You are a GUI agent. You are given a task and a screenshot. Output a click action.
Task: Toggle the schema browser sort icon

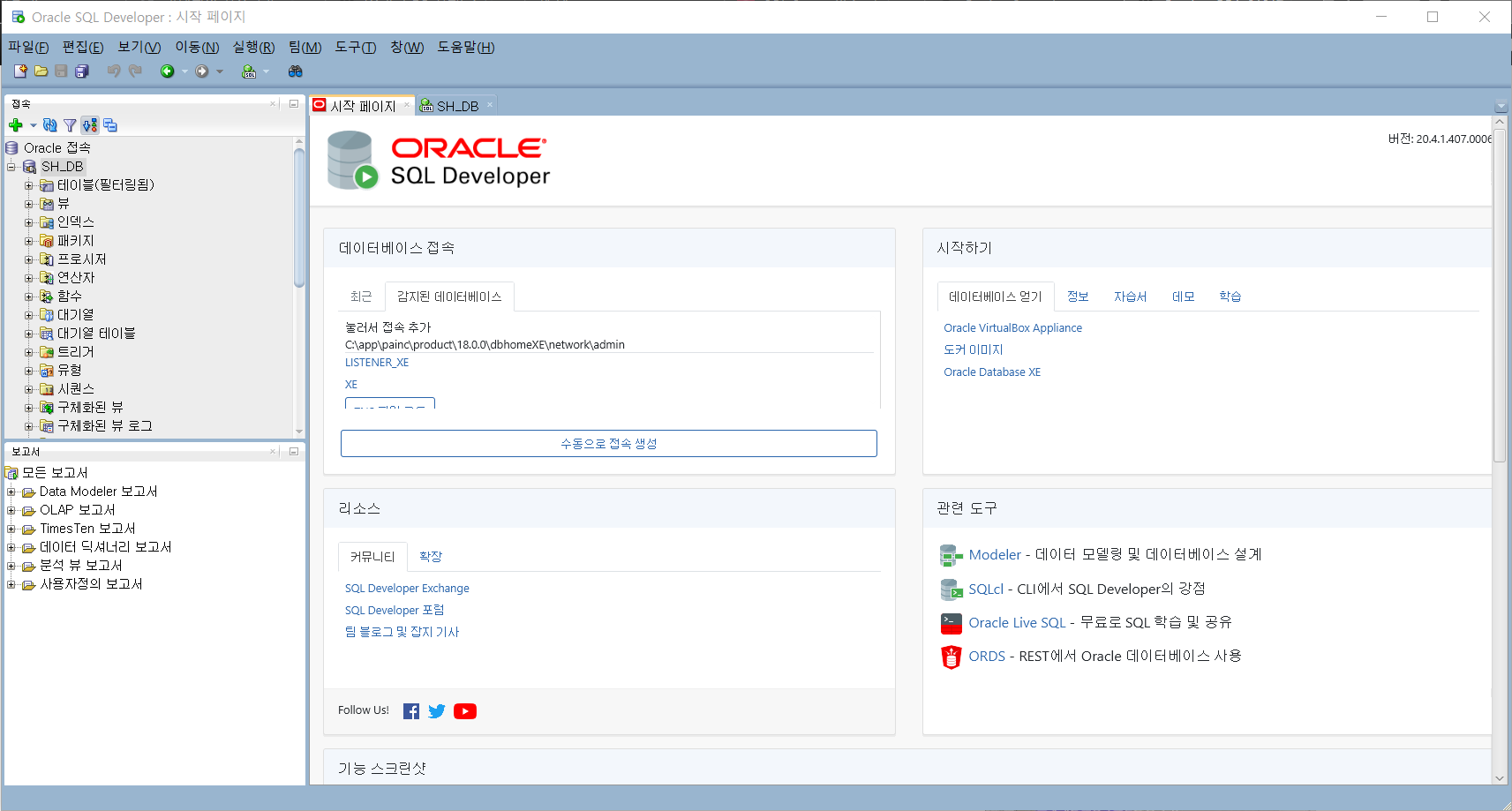pos(89,125)
